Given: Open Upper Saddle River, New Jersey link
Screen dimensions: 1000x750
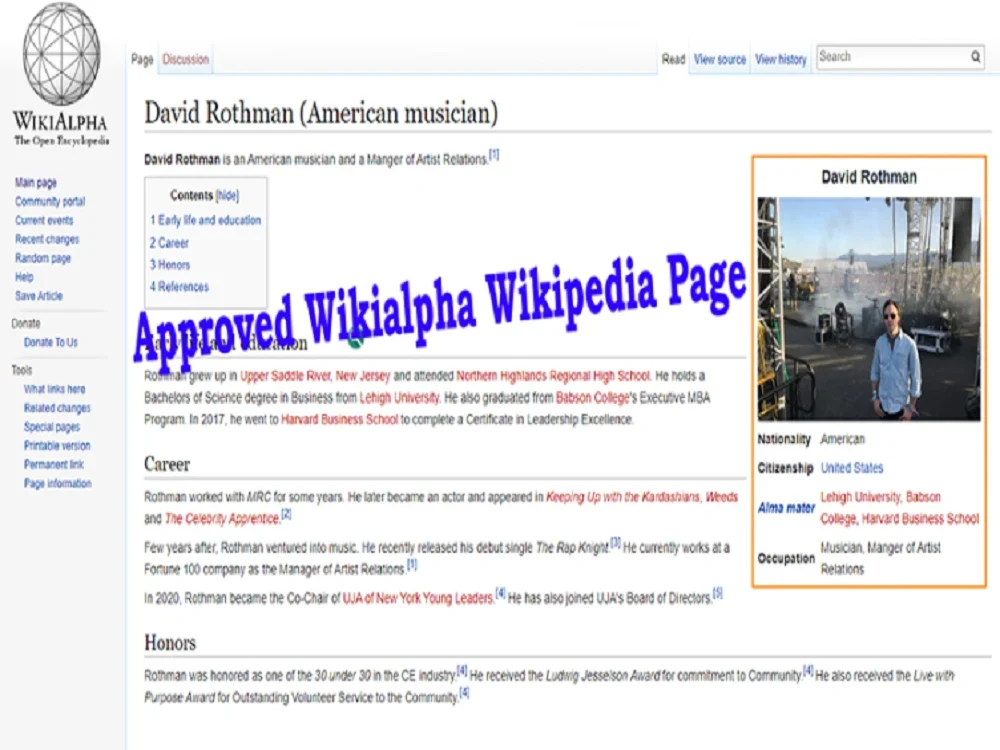Looking at the screenshot, I should coord(314,376).
